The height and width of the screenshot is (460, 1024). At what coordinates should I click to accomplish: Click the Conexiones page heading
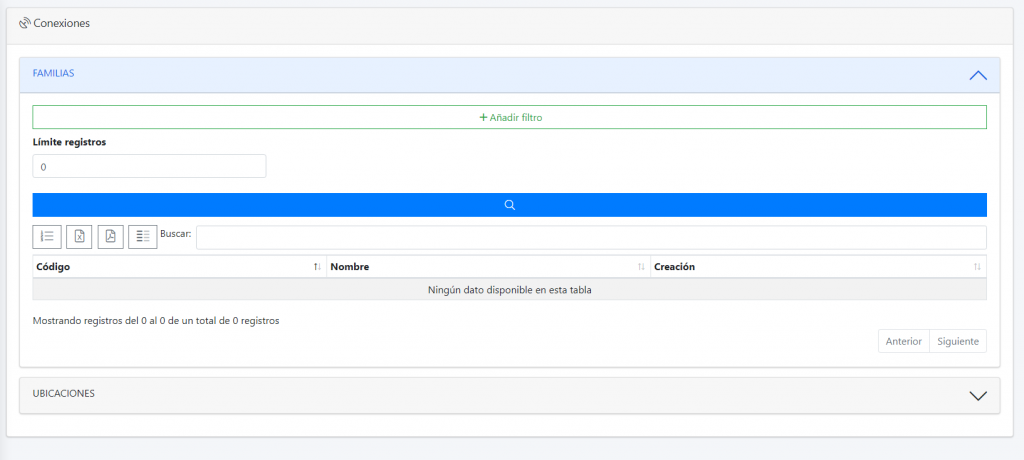click(x=62, y=23)
